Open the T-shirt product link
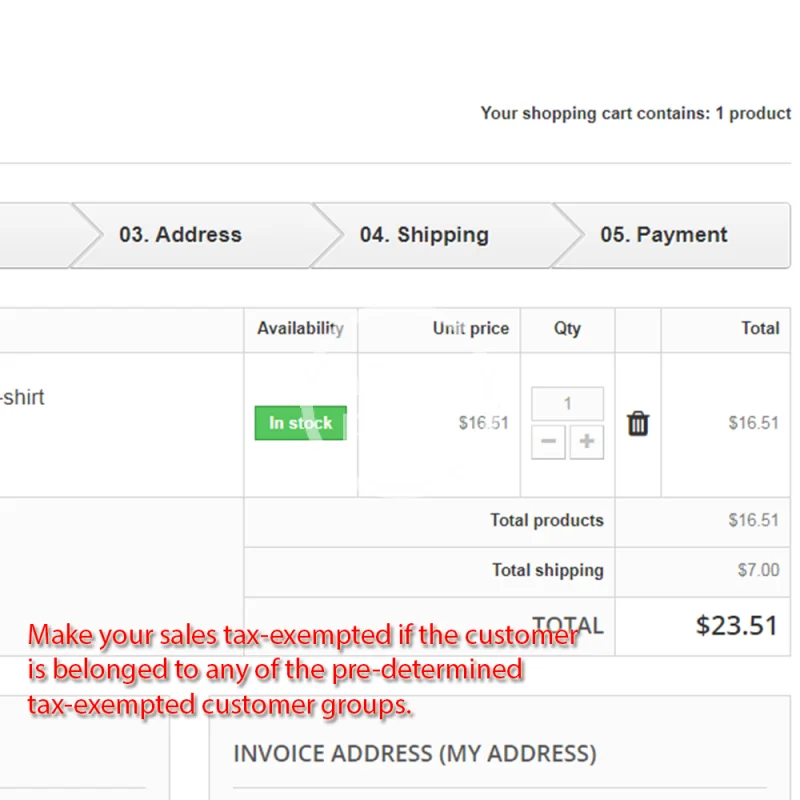The height and width of the screenshot is (800, 800). point(22,397)
